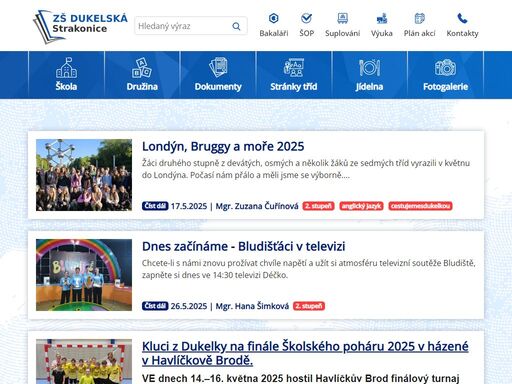Click the Jídelna plate icon
Image resolution: width=512 pixels, height=384 pixels.
pyautogui.click(x=369, y=68)
